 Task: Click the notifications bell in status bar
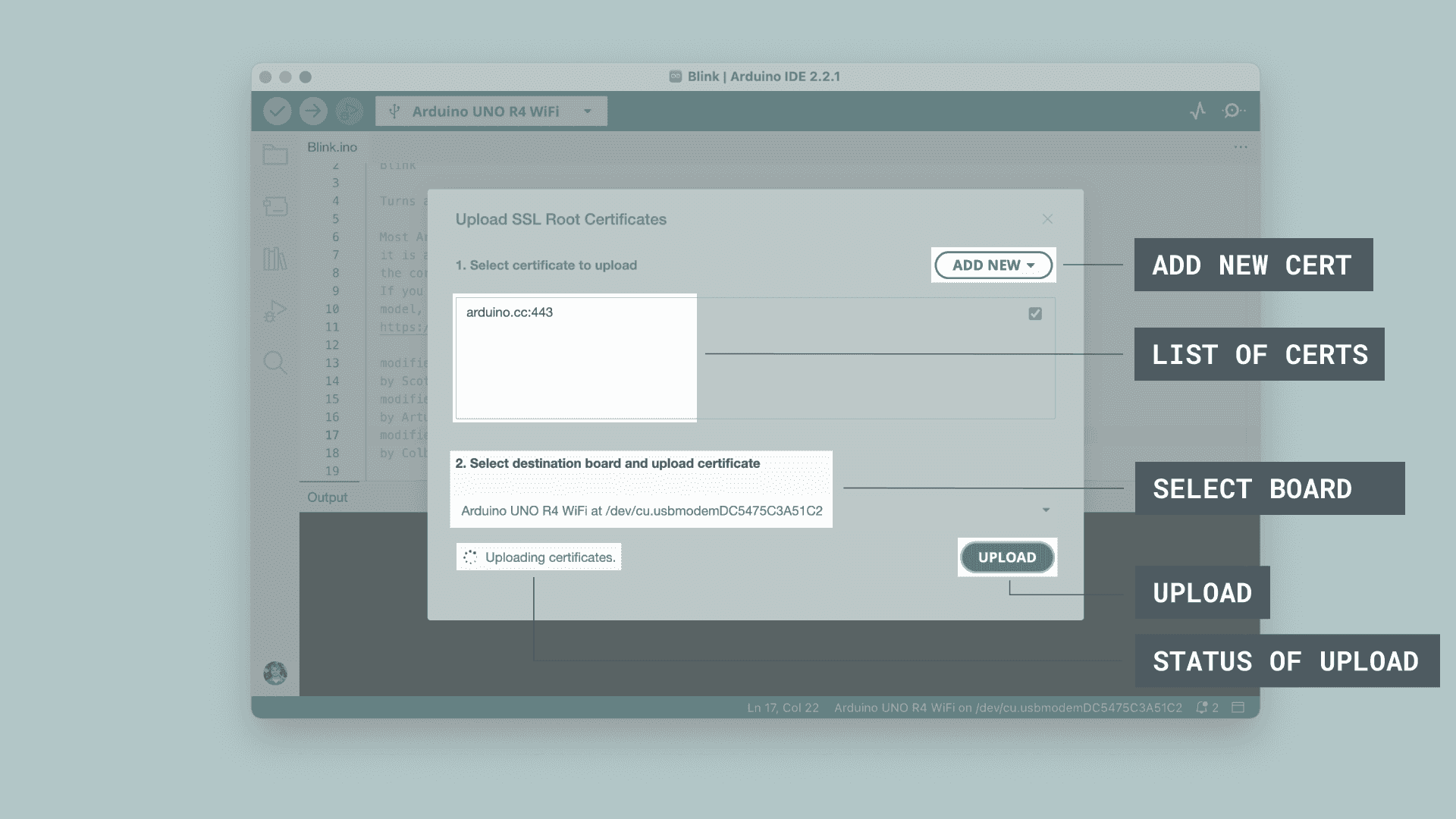point(1202,708)
